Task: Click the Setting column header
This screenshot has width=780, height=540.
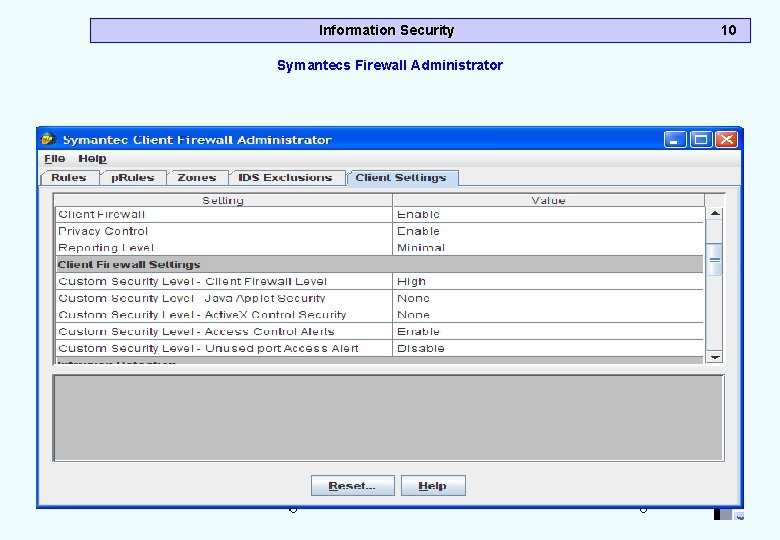Action: tap(223, 200)
